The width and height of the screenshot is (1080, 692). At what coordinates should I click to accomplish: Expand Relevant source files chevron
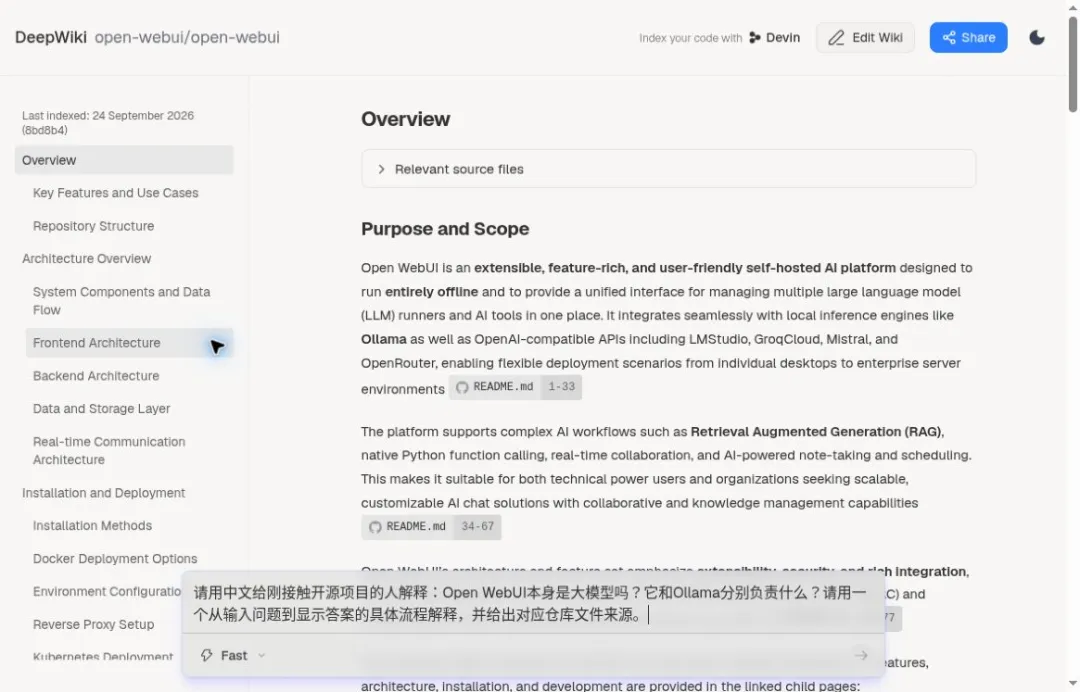(x=381, y=169)
